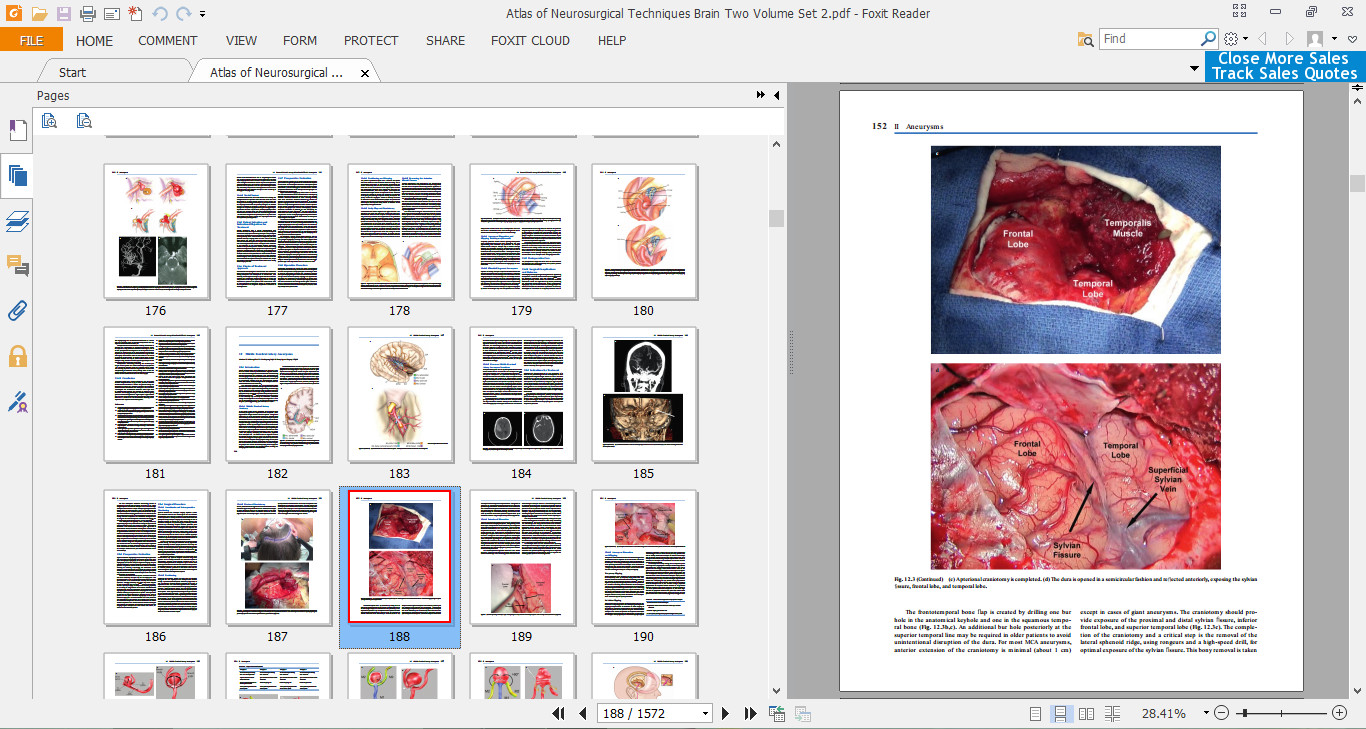Open the Quick Access Toolbar customize arrow
The image size is (1366, 729).
point(203,15)
